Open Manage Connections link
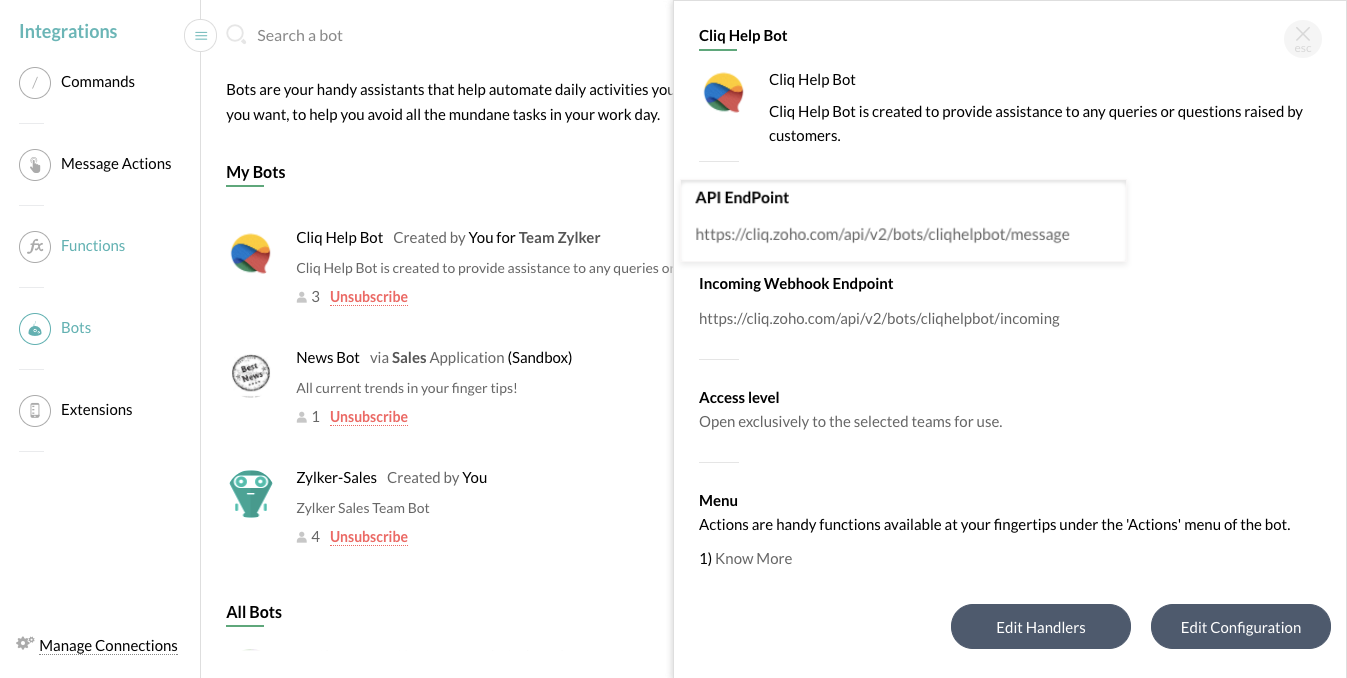Screen dimensions: 1347x678 point(108,646)
